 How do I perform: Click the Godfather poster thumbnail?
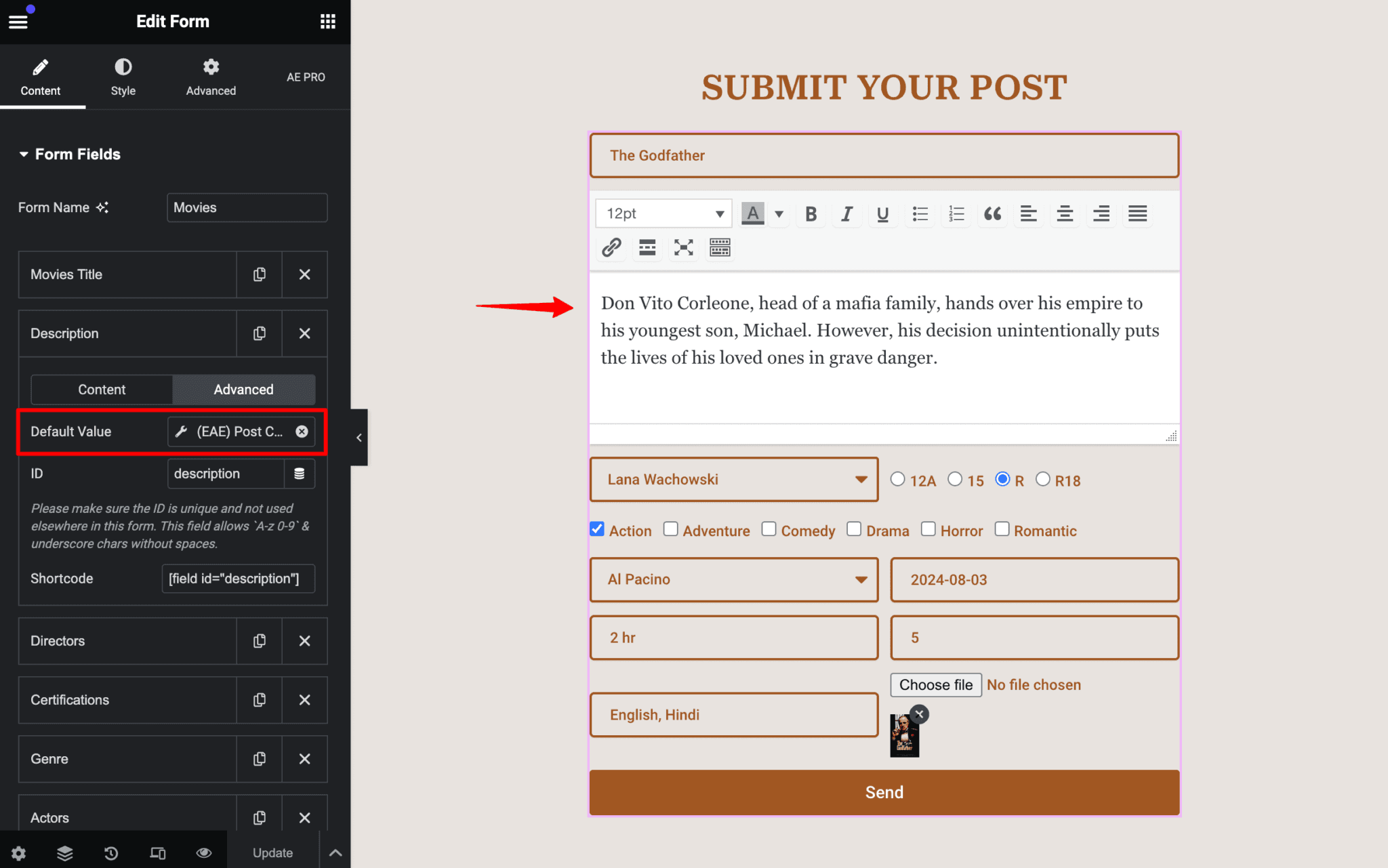click(x=904, y=737)
